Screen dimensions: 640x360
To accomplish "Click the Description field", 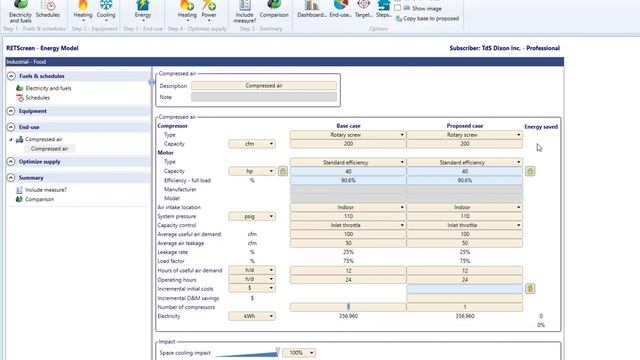I will (x=264, y=86).
